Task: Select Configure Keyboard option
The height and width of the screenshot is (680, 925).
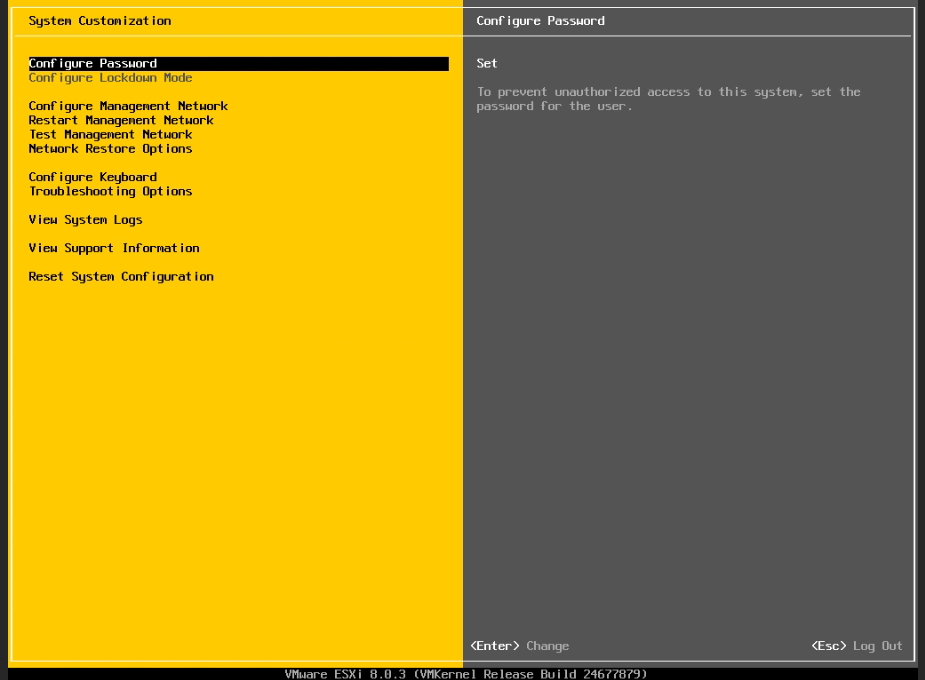Action: point(93,177)
